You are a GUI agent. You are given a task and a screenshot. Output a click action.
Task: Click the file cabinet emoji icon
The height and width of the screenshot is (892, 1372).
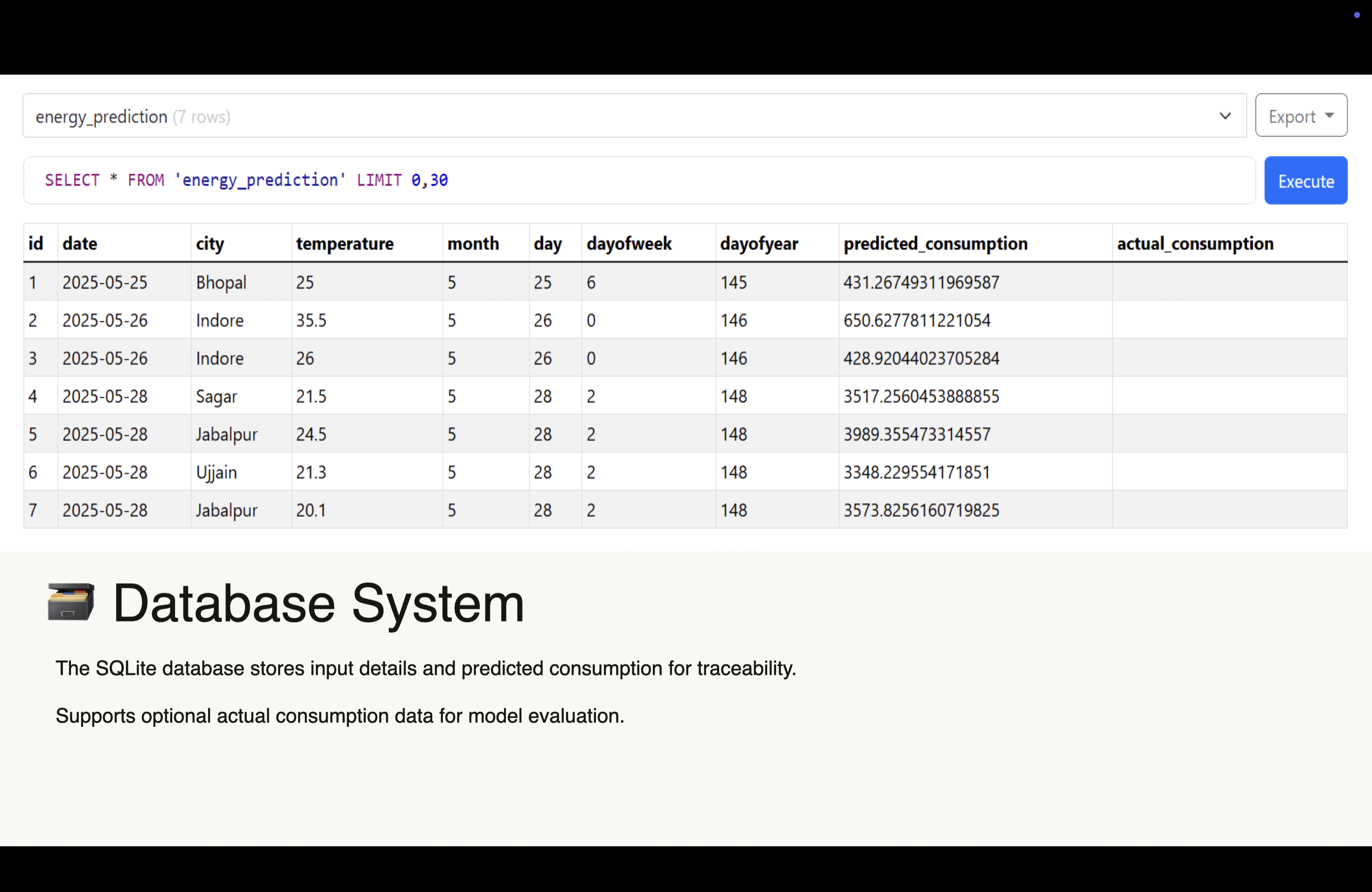(70, 603)
